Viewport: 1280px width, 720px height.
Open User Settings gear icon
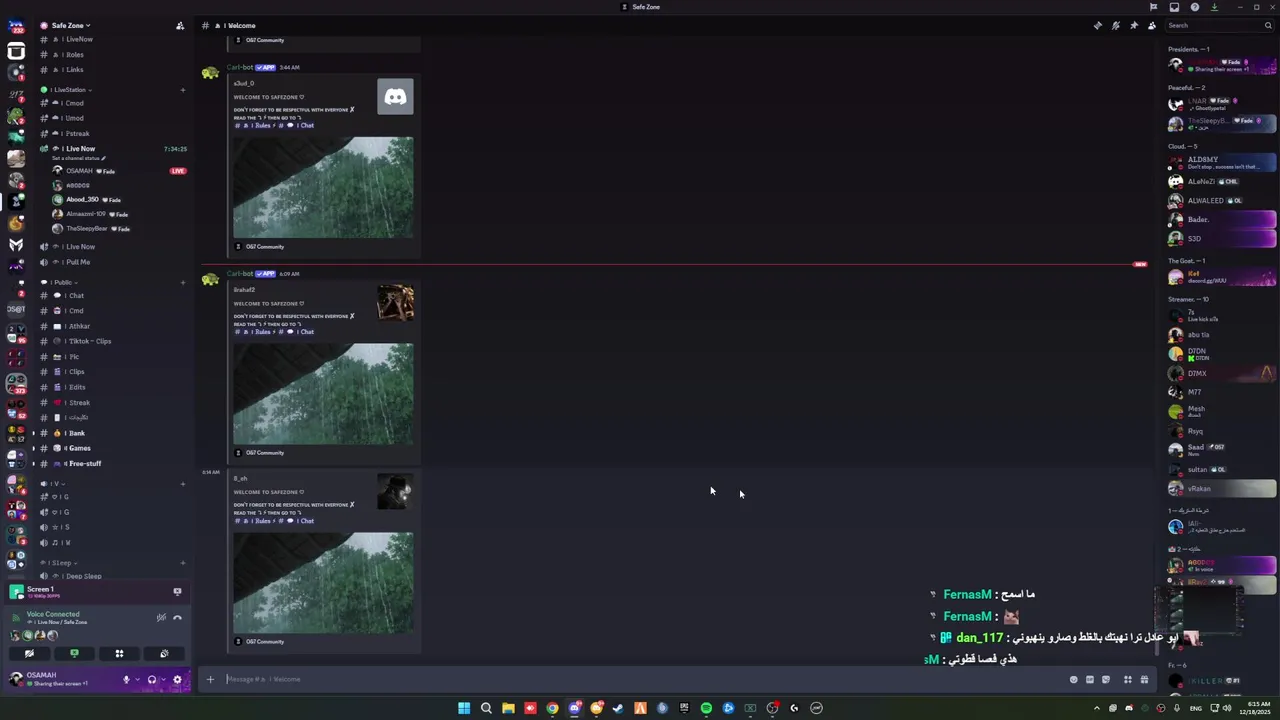coord(177,680)
